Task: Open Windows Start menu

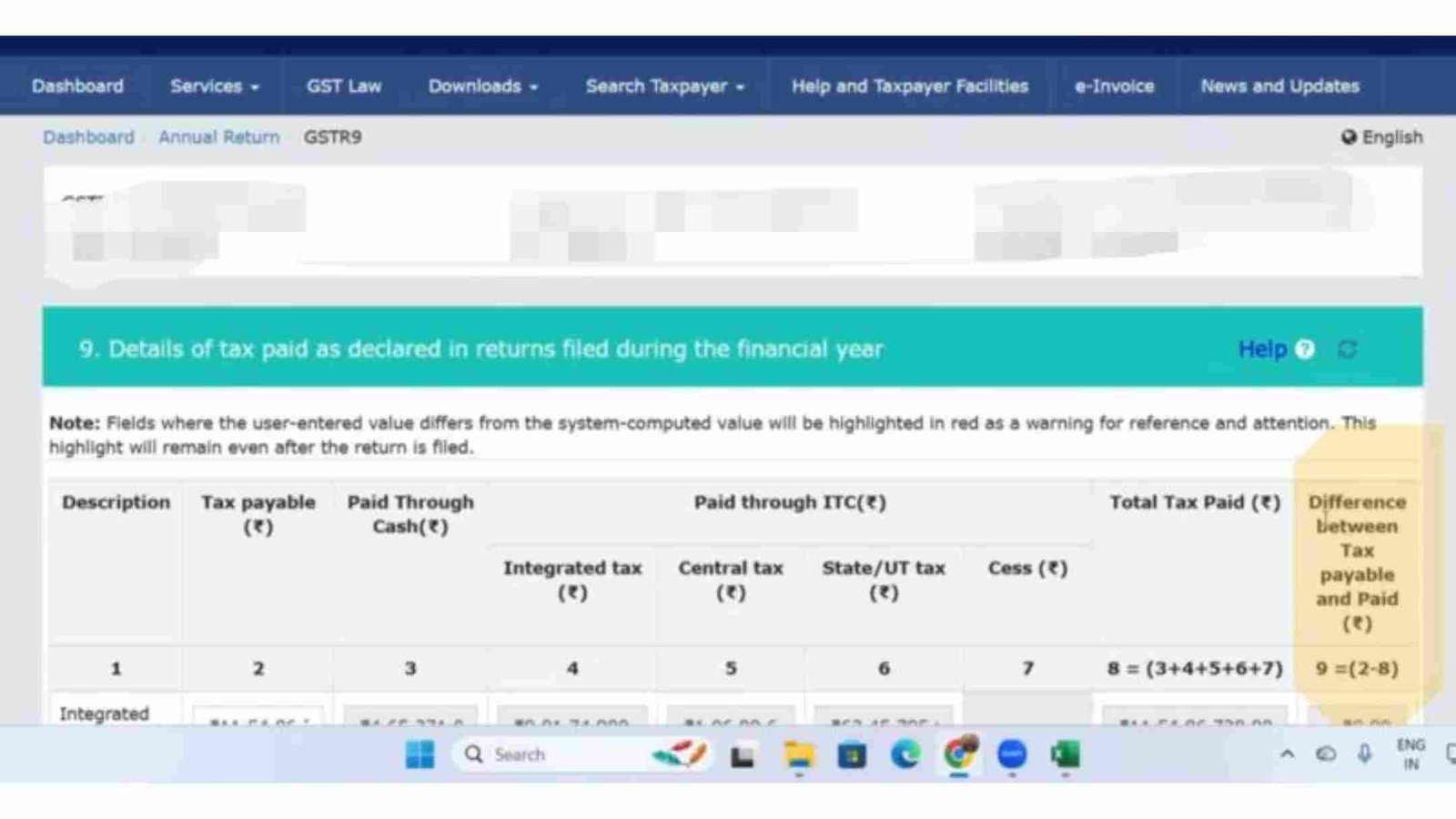Action: [x=420, y=754]
